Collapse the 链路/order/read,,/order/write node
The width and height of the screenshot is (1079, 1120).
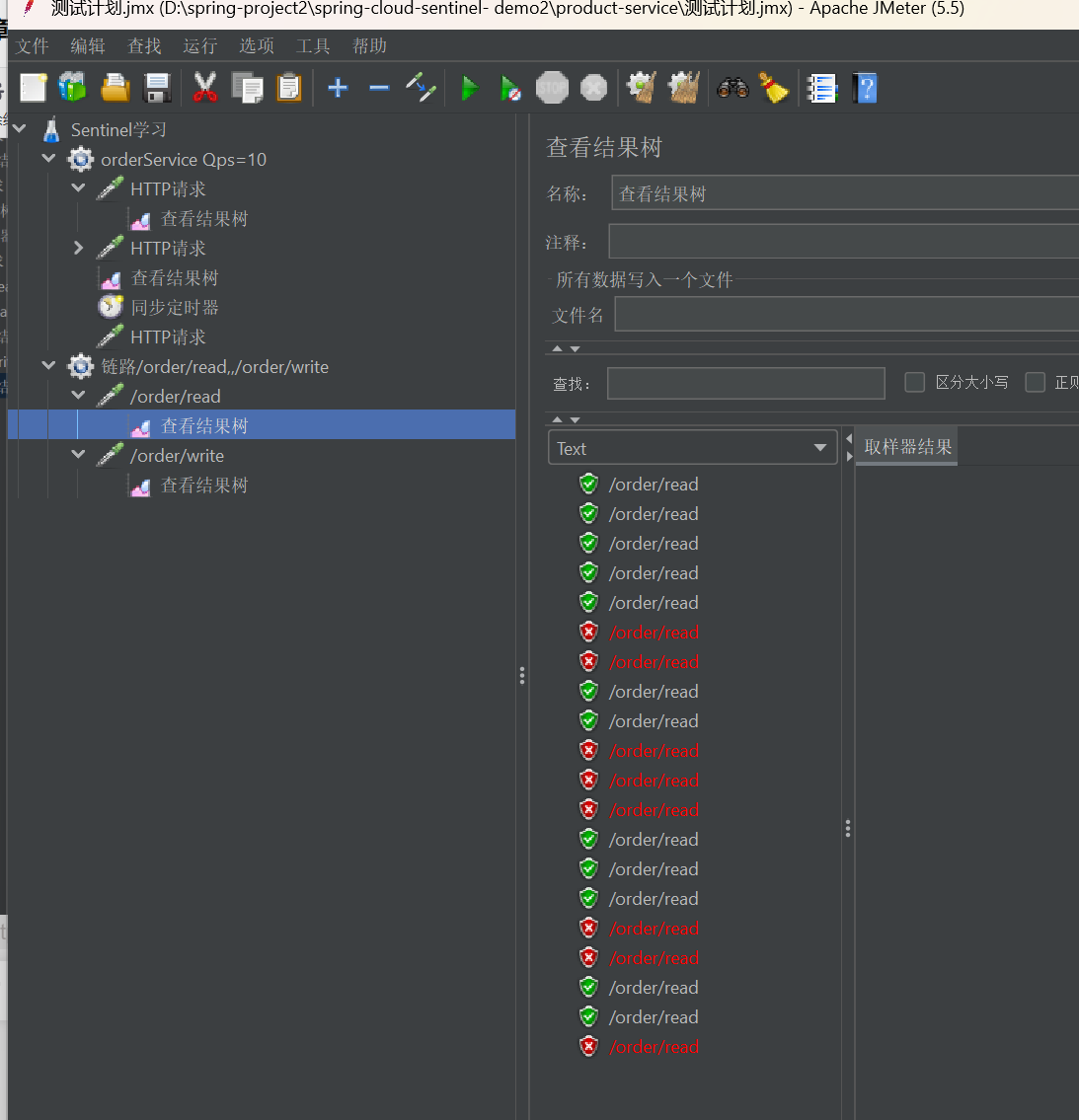(48, 366)
